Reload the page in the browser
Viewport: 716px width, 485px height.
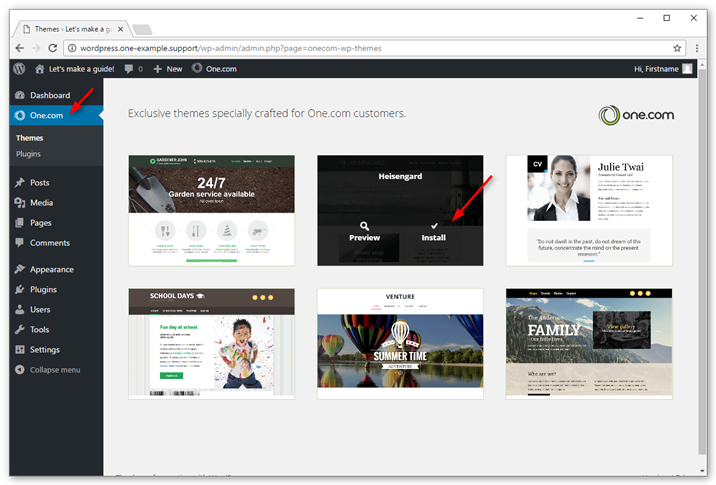(53, 48)
